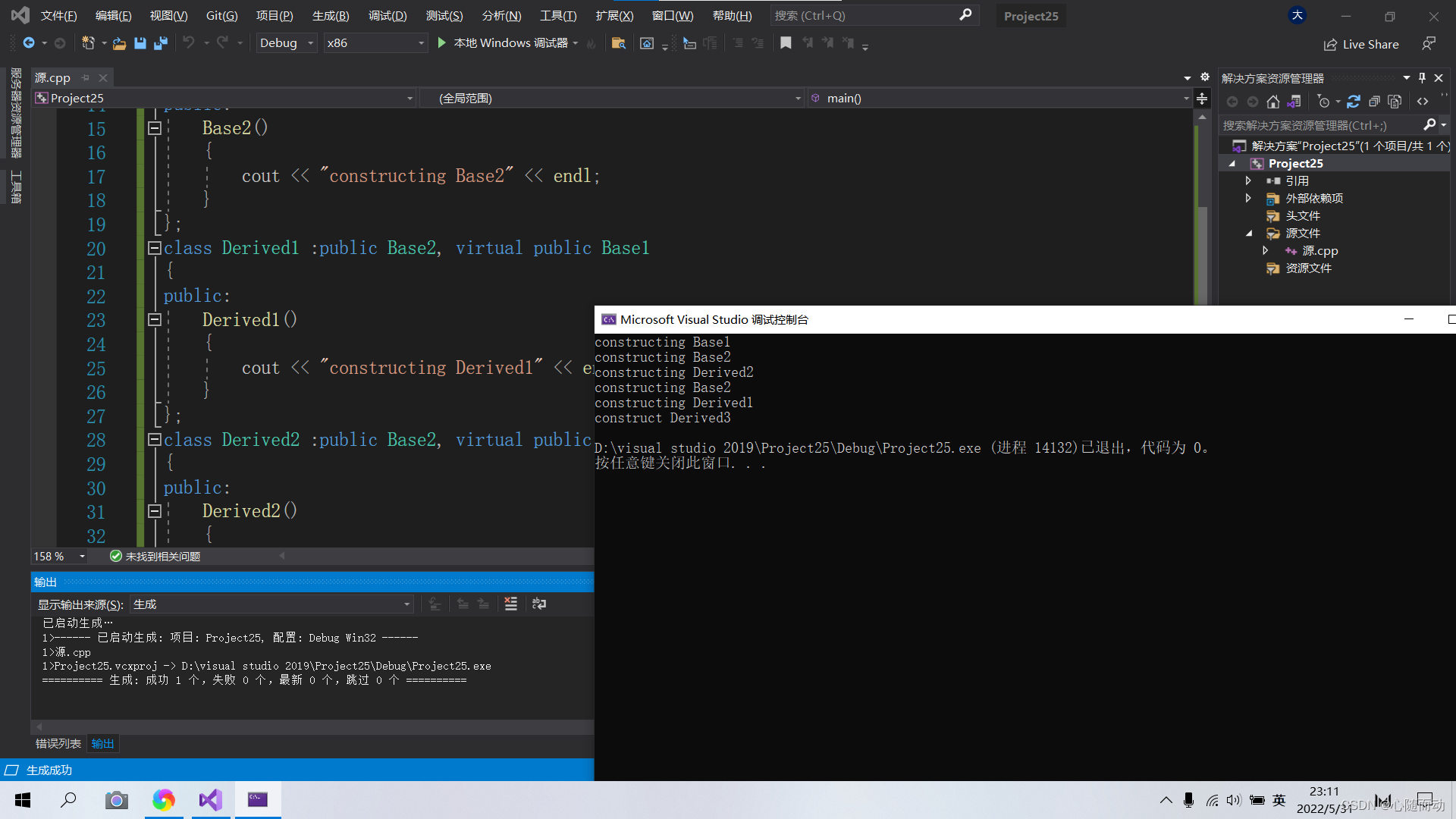The height and width of the screenshot is (819, 1456).
Task: Click the Live Share button
Action: [1361, 44]
